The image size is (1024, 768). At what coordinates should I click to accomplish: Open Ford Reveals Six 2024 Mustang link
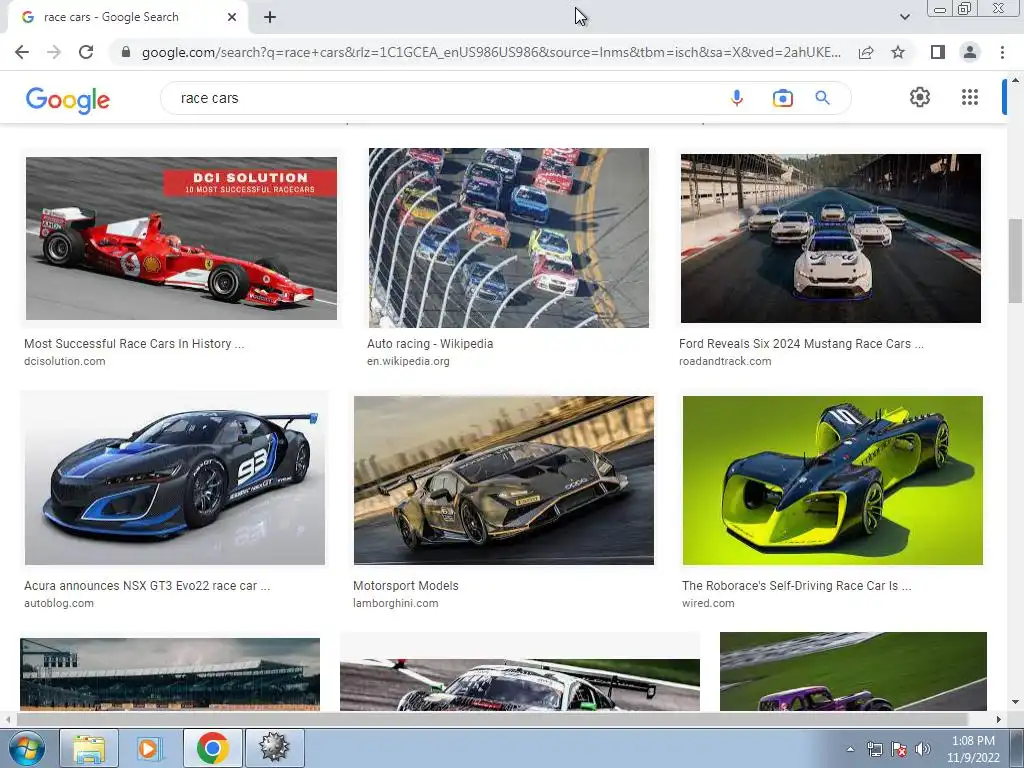pyautogui.click(x=801, y=344)
